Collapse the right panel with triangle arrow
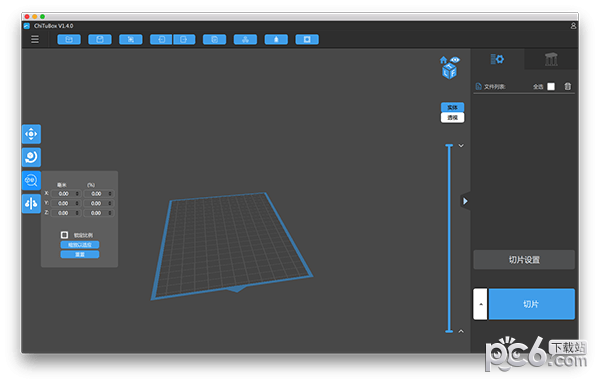Viewport: 600px width, 384px height. pos(465,201)
